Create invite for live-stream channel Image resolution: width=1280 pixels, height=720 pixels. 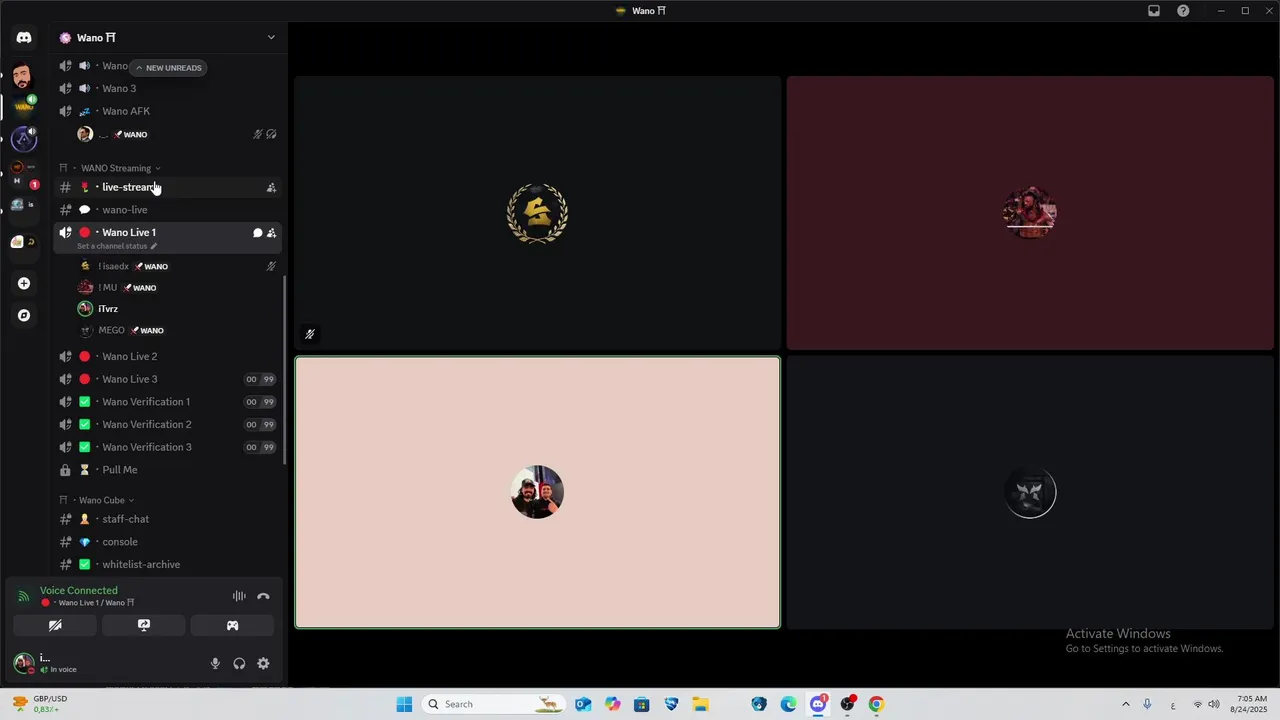(x=271, y=187)
